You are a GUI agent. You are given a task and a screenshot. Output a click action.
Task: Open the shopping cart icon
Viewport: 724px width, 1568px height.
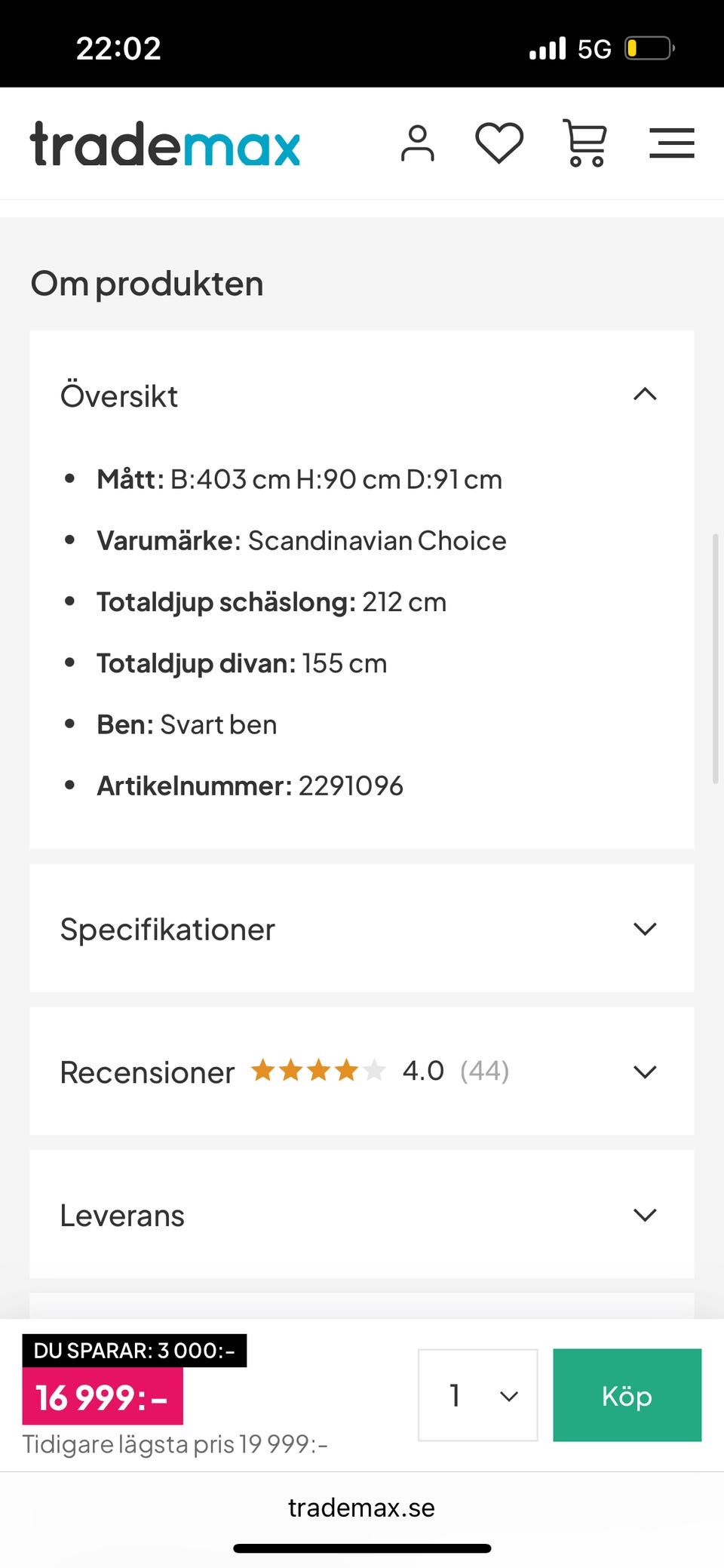coord(585,143)
